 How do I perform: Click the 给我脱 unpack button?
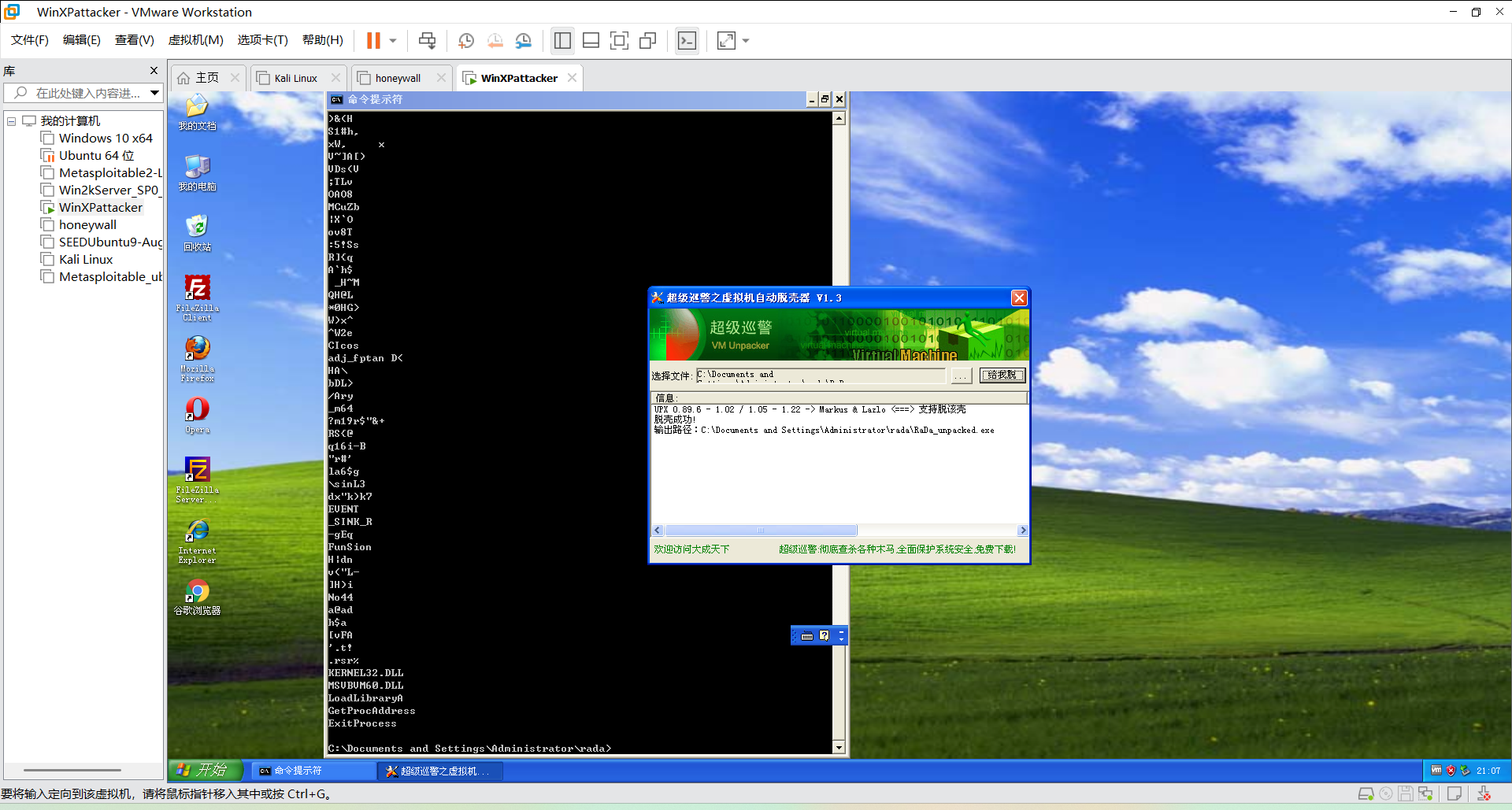point(1002,375)
